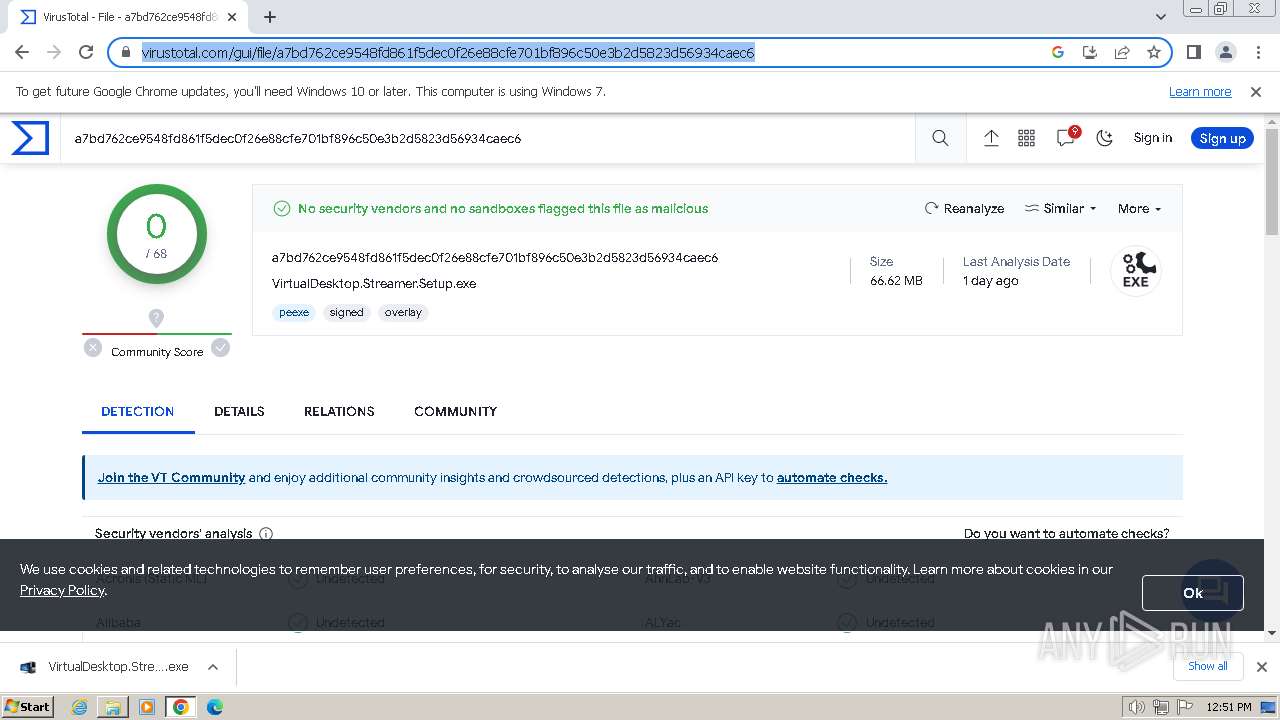Click the Reanalyze button
This screenshot has height=720, width=1280.
[x=964, y=208]
